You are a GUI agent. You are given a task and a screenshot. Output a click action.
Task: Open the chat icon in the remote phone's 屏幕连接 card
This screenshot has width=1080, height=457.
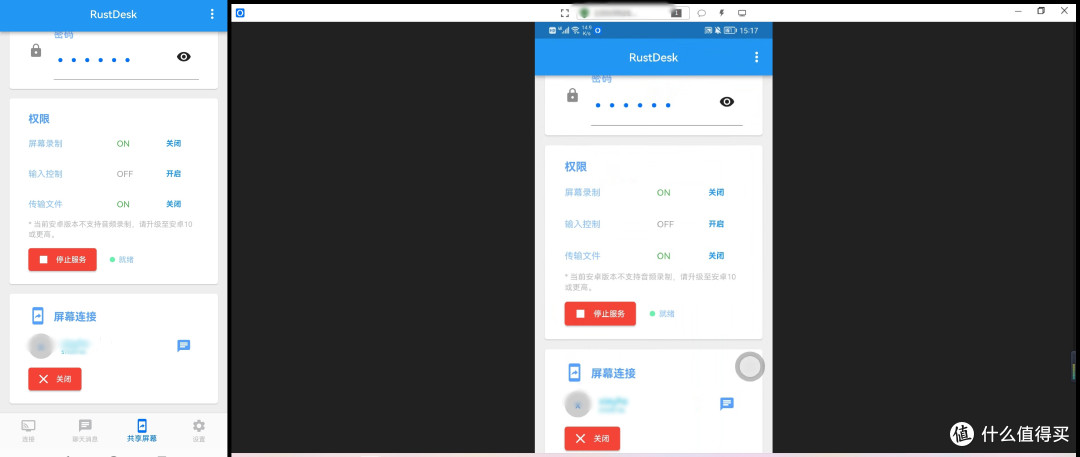(x=727, y=404)
